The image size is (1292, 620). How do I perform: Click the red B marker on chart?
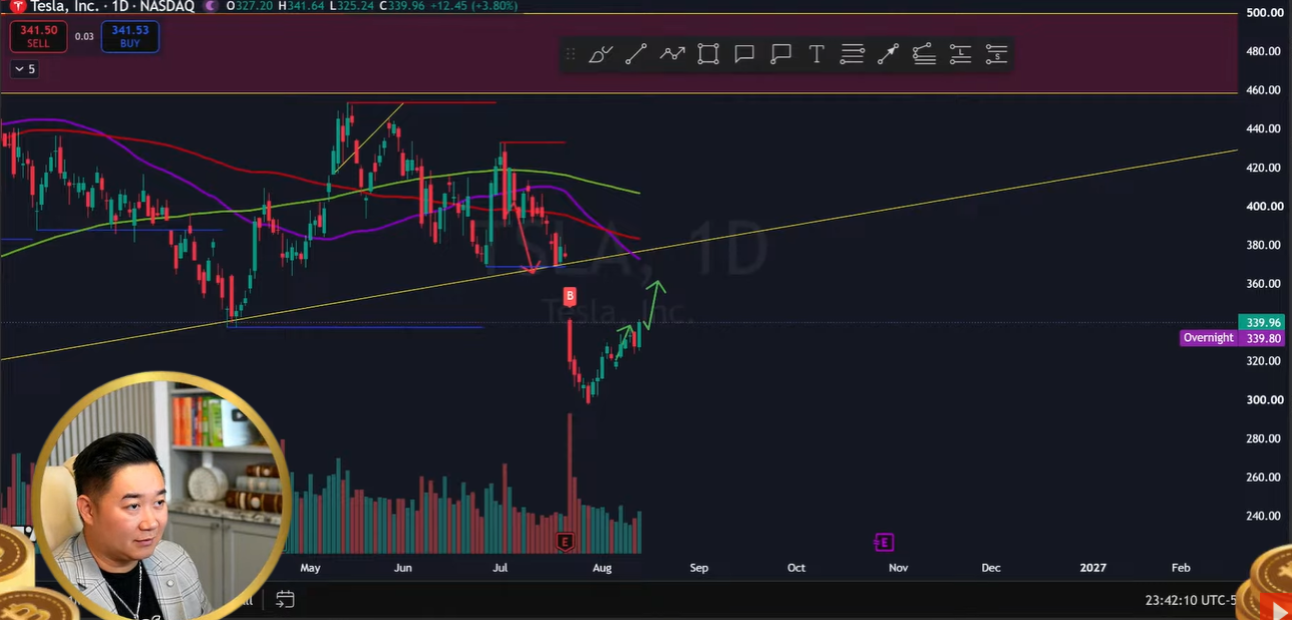click(x=570, y=296)
